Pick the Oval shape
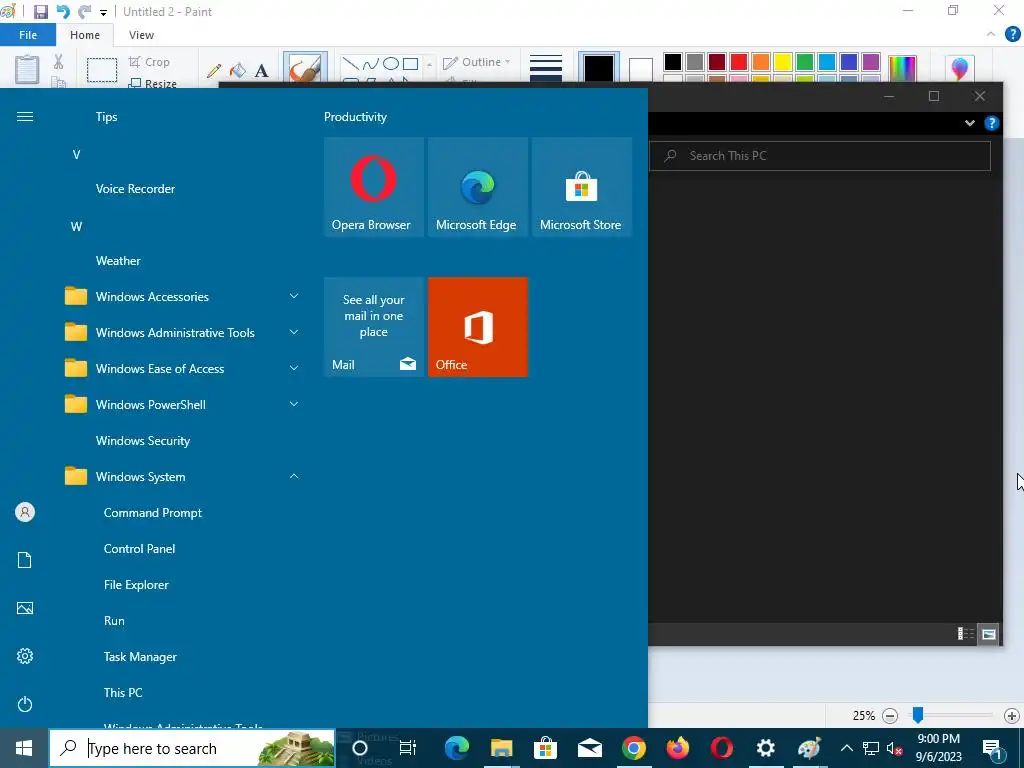Image resolution: width=1024 pixels, height=768 pixels. coord(391,63)
